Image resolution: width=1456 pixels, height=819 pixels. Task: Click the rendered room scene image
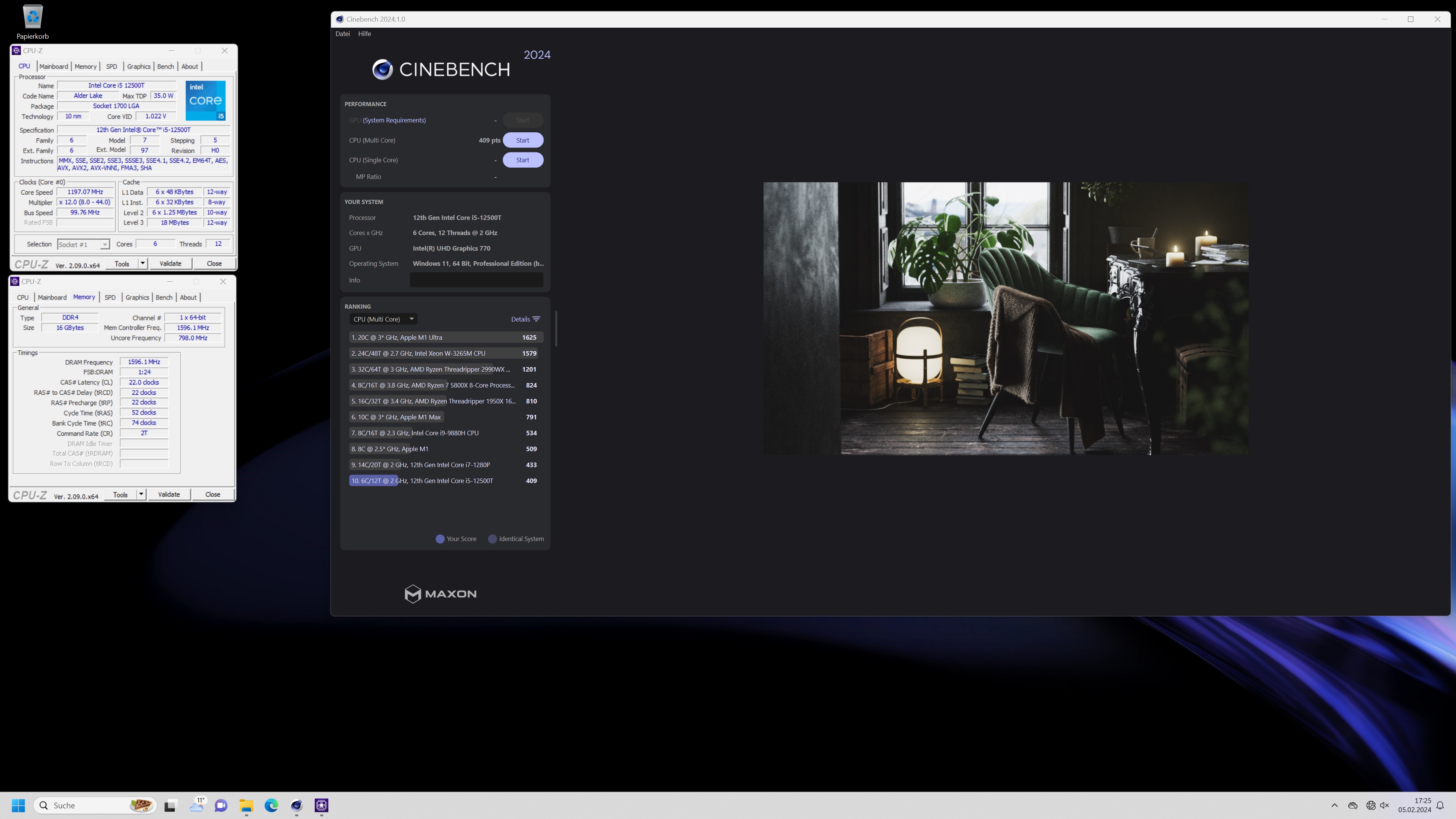[x=1006, y=318]
